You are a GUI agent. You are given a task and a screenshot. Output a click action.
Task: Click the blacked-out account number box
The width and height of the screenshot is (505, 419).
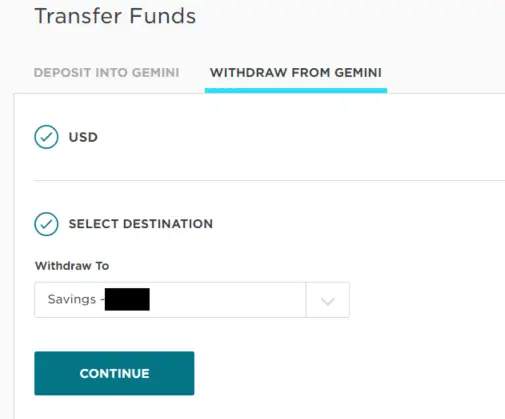[x=127, y=299]
